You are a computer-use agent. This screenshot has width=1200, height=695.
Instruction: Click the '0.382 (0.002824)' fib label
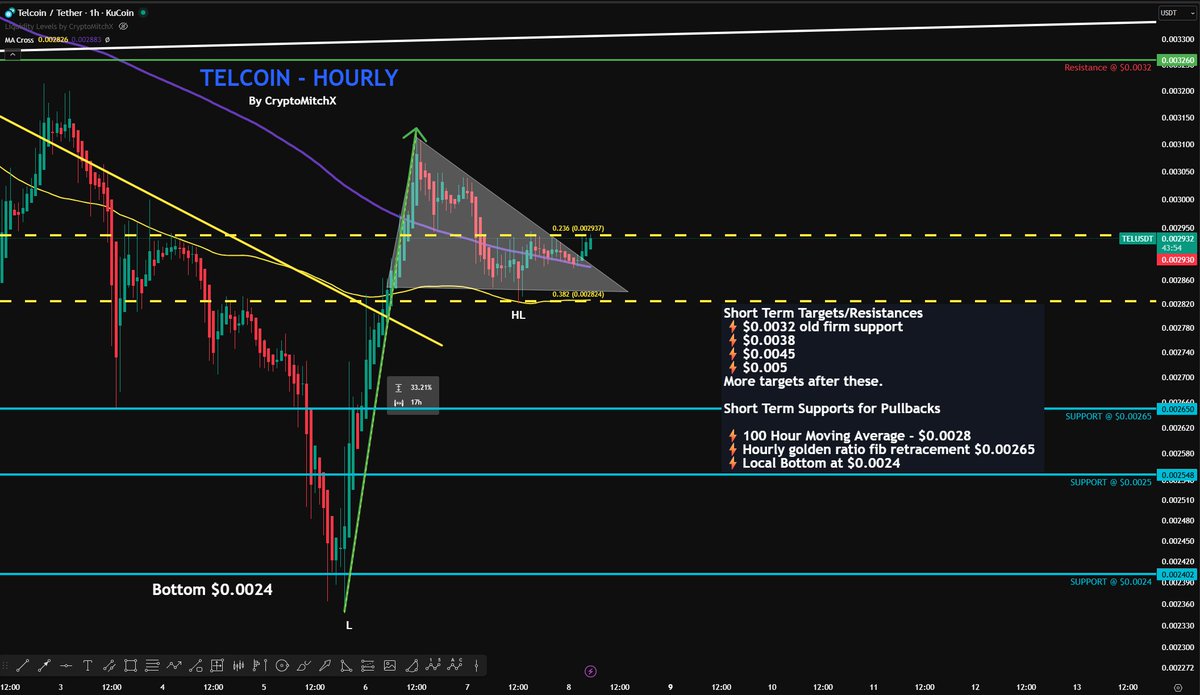pos(578,294)
